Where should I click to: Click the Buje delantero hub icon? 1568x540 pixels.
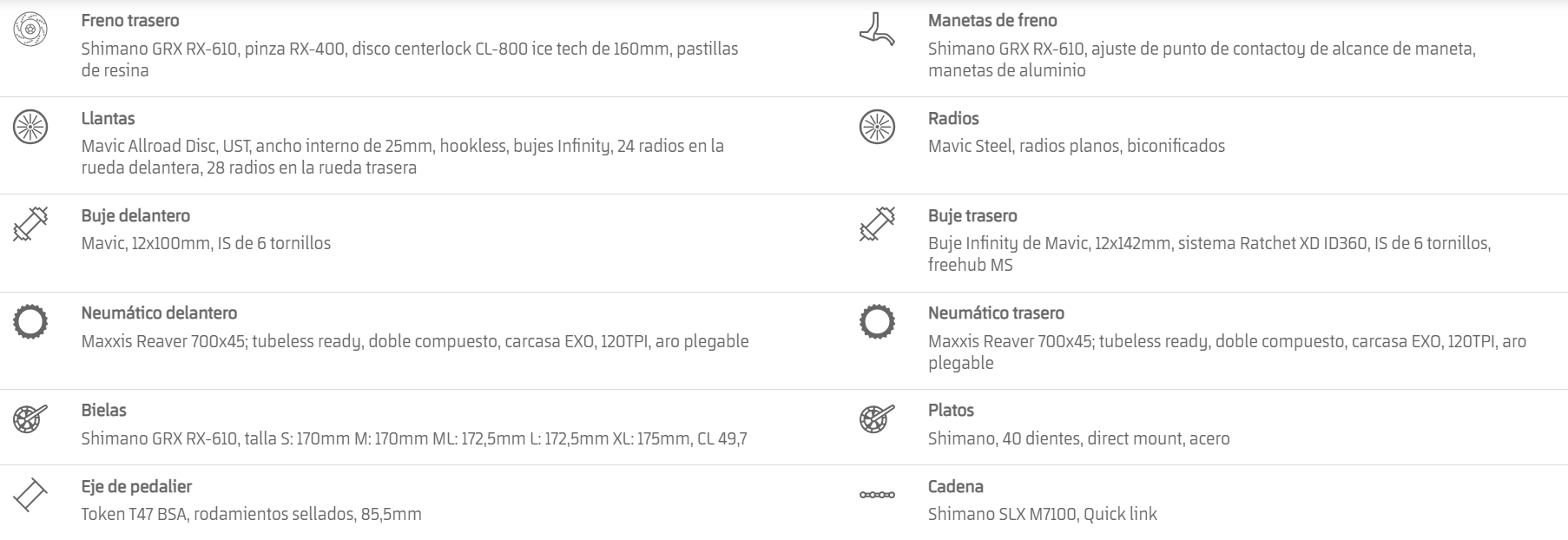click(x=30, y=224)
